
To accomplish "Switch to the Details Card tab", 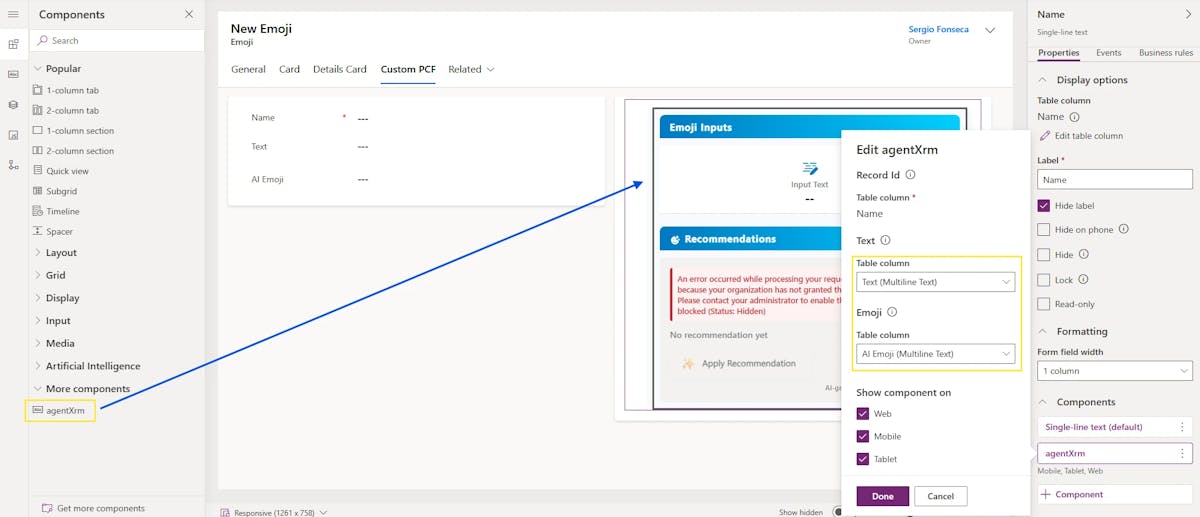I will (x=339, y=69).
